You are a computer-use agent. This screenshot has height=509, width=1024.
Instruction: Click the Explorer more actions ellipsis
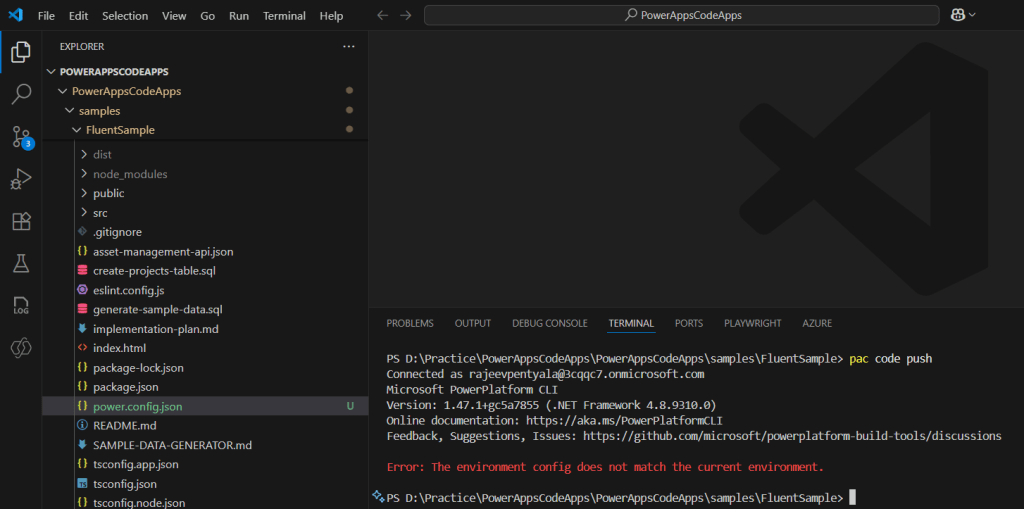pyautogui.click(x=348, y=46)
